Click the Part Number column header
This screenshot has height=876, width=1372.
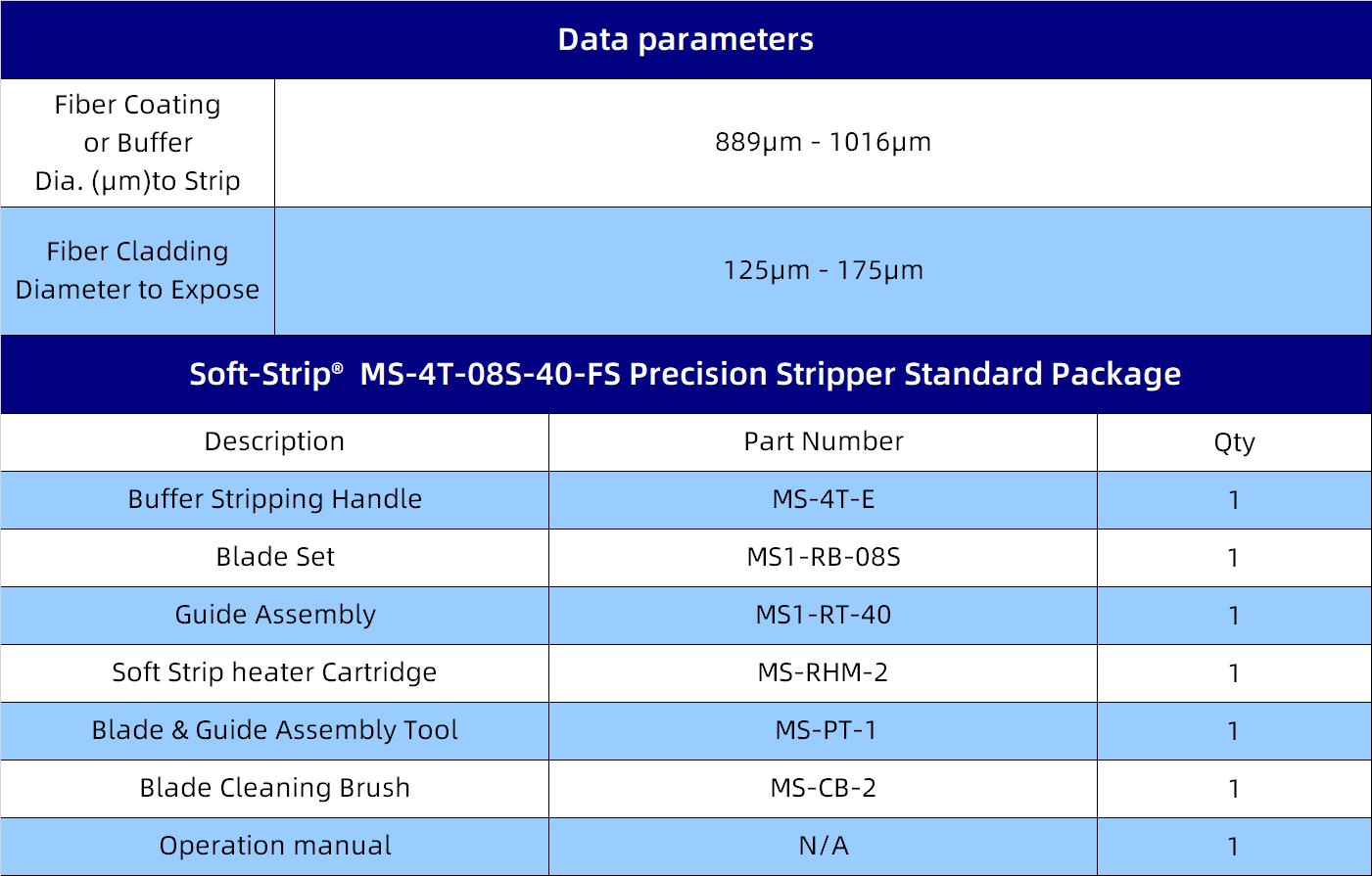tap(823, 441)
